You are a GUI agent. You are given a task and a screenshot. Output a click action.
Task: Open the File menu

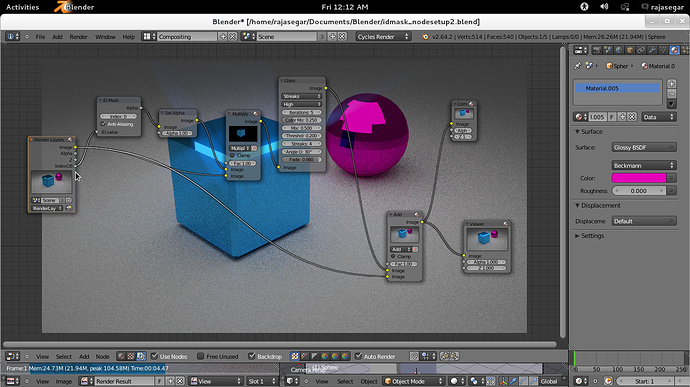click(40, 37)
